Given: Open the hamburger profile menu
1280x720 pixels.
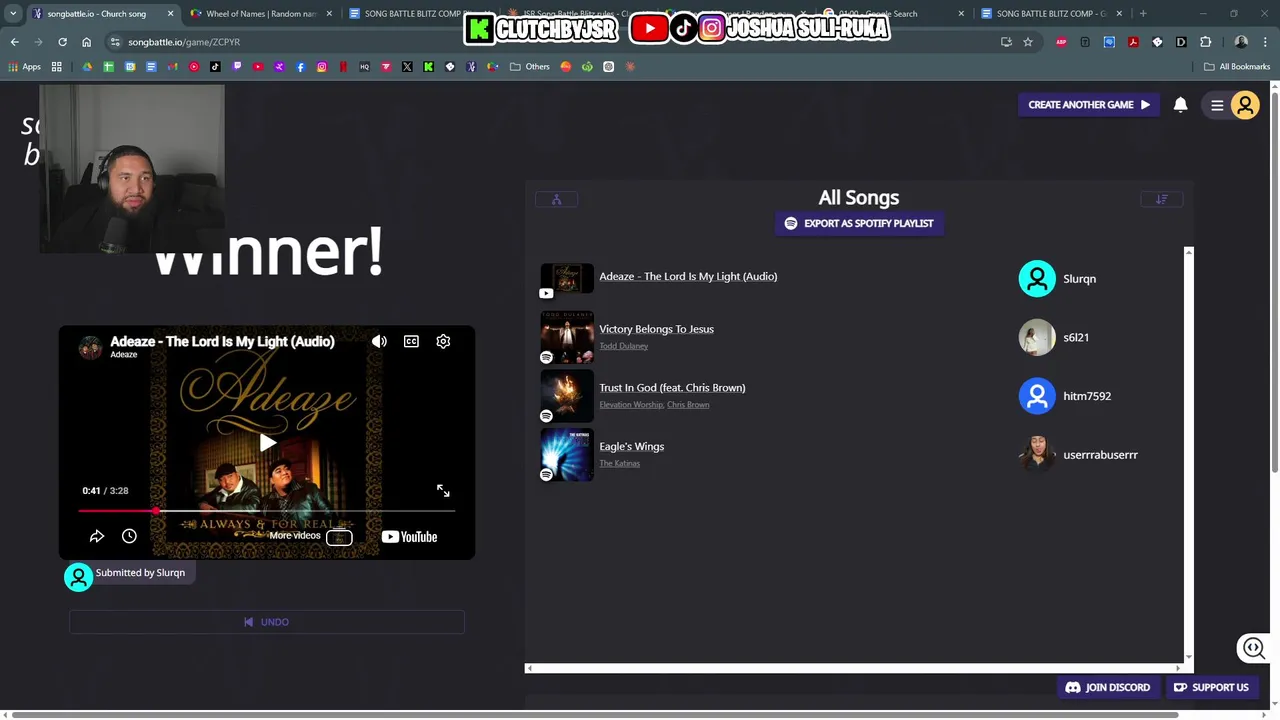Looking at the screenshot, I should click(x=1232, y=105).
